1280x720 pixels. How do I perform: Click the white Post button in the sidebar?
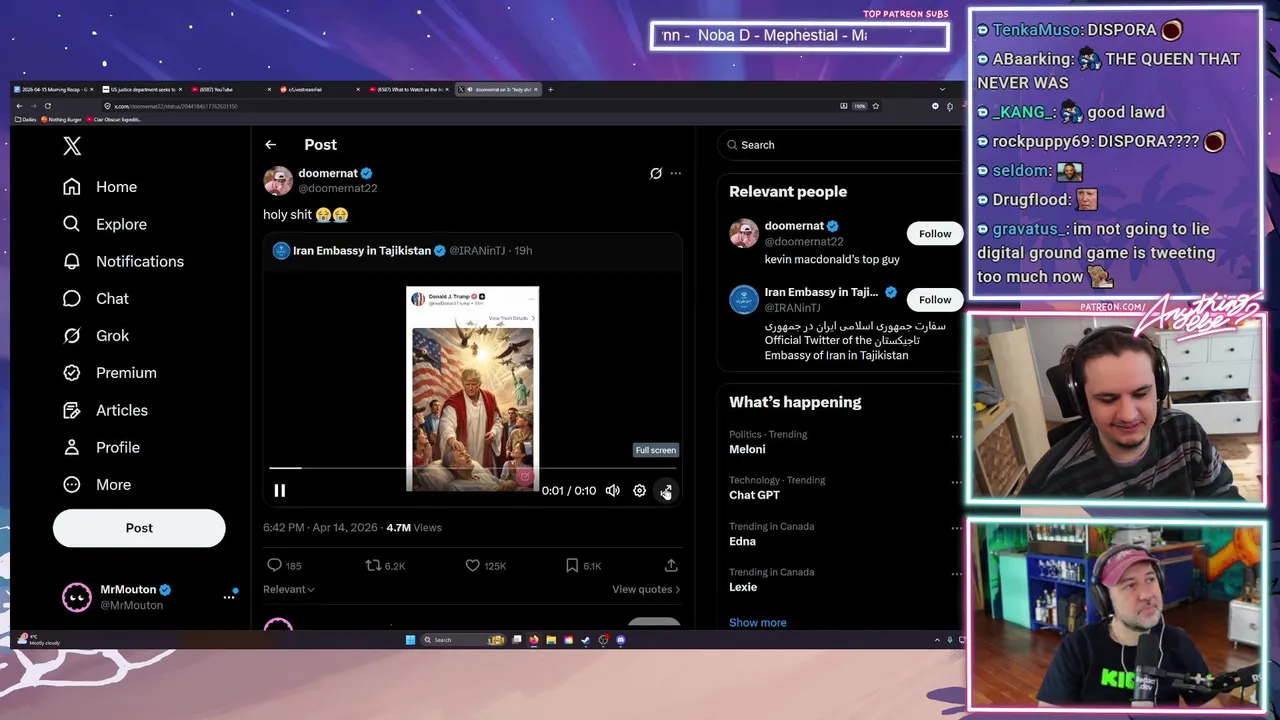(x=139, y=528)
